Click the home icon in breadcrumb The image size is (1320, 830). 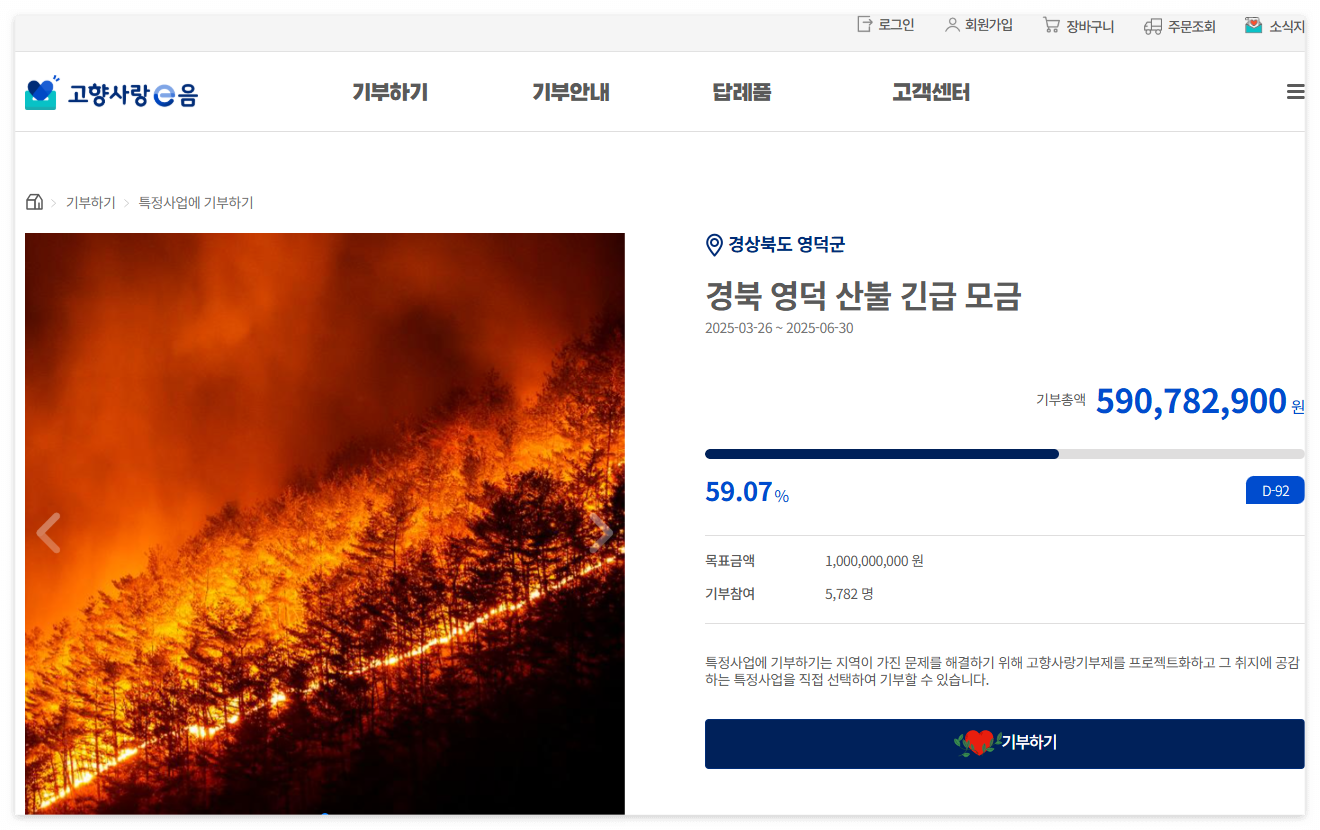pyautogui.click(x=34, y=202)
